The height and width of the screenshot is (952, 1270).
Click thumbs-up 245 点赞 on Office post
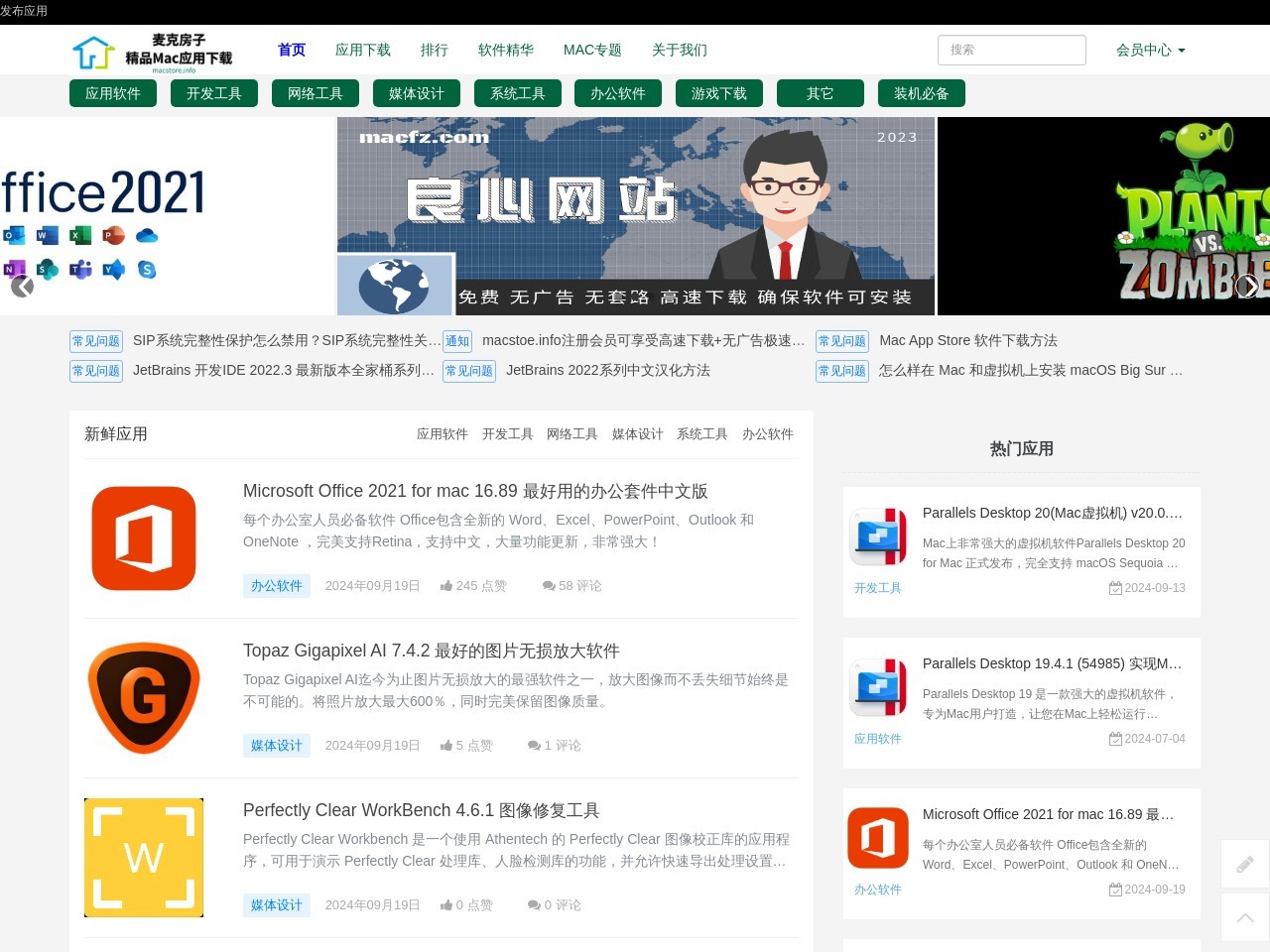pos(473,586)
